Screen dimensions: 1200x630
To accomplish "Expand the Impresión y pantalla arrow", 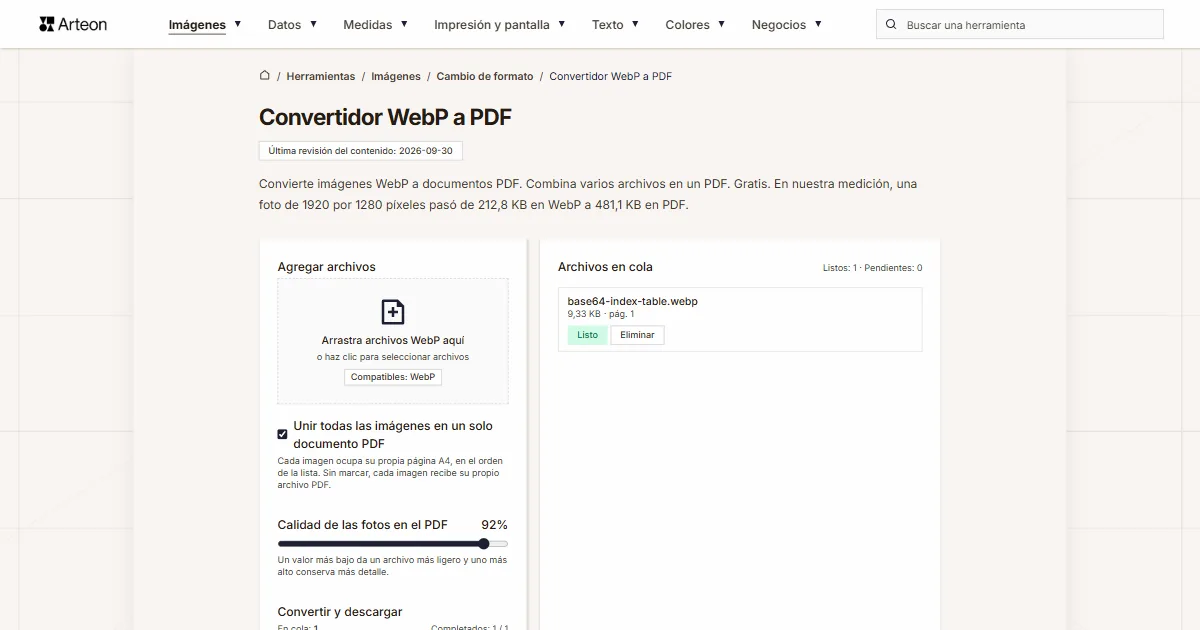I will click(x=562, y=23).
